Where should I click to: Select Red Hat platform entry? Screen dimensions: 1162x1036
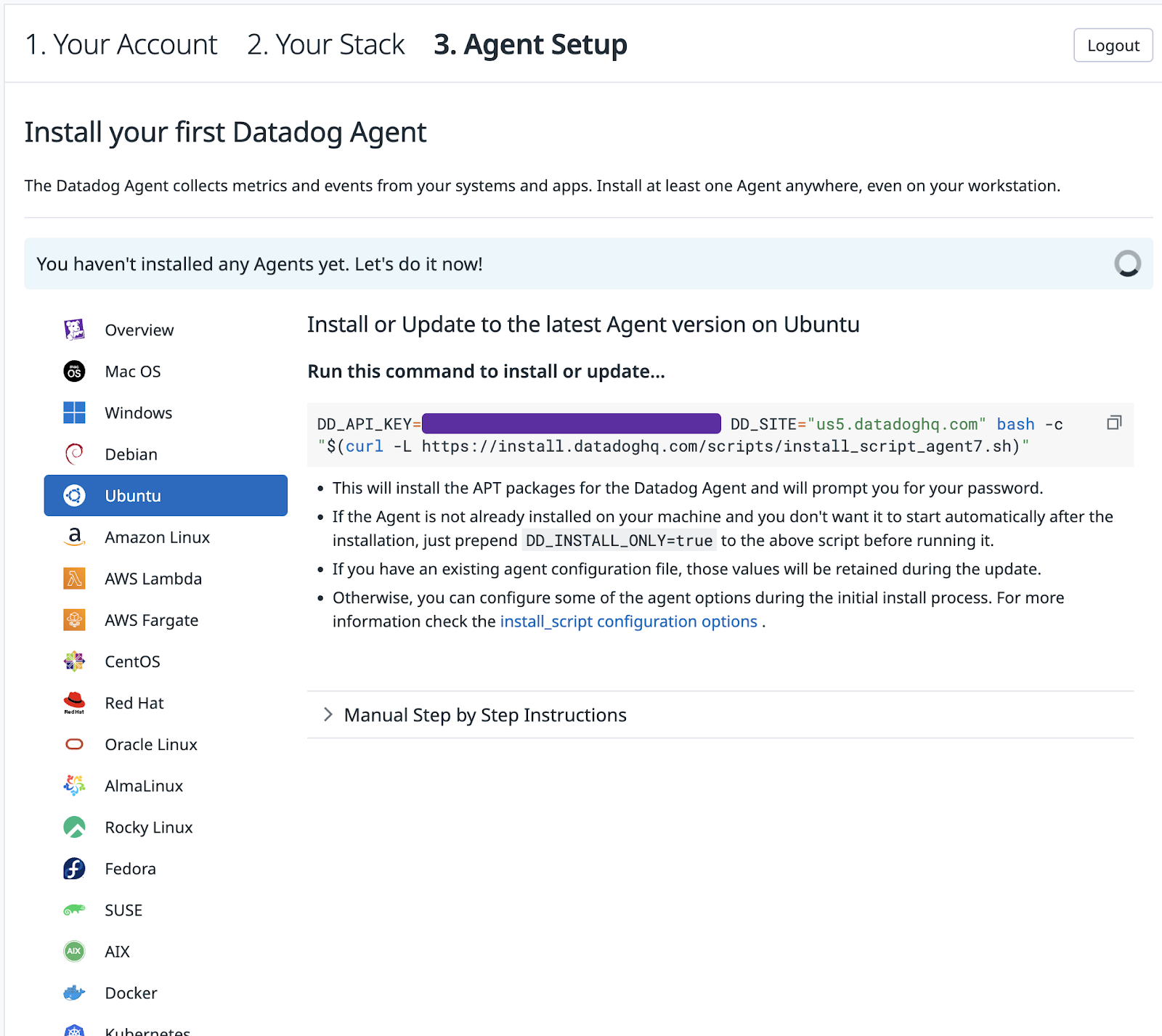pyautogui.click(x=166, y=702)
